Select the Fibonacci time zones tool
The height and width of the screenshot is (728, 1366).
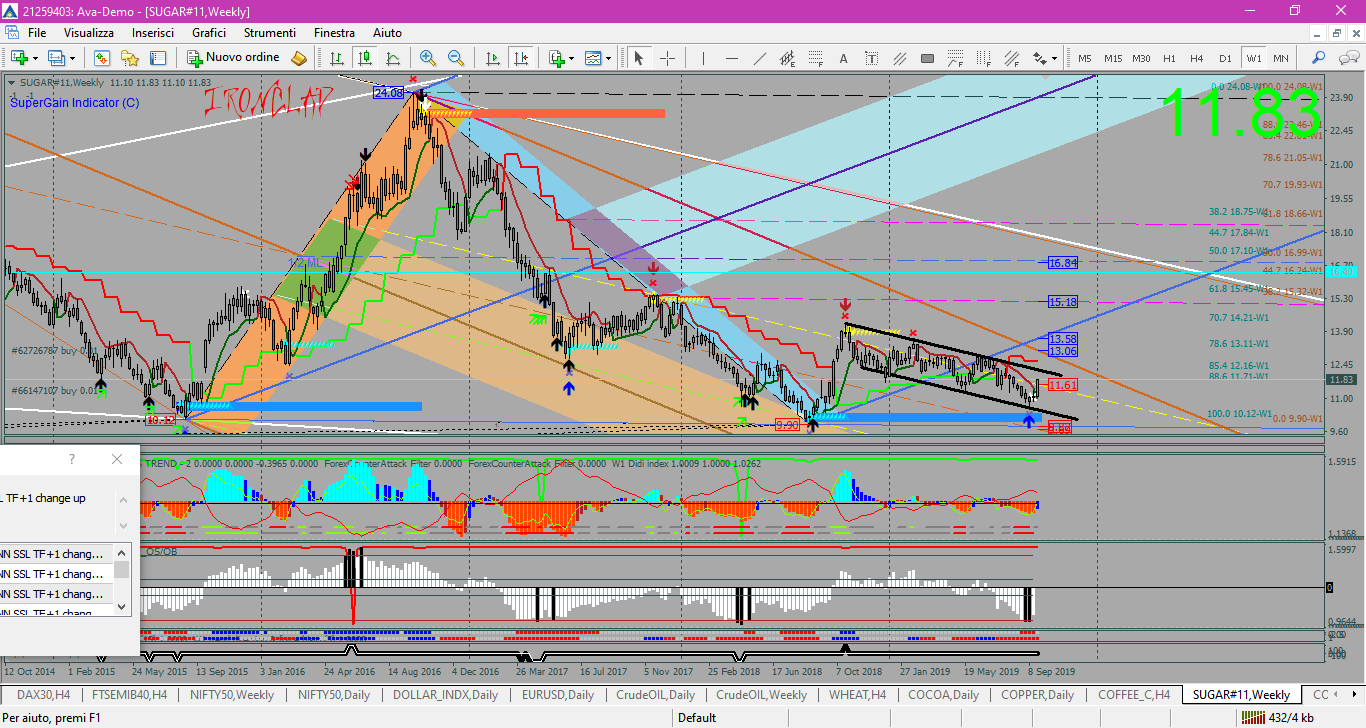[986, 58]
